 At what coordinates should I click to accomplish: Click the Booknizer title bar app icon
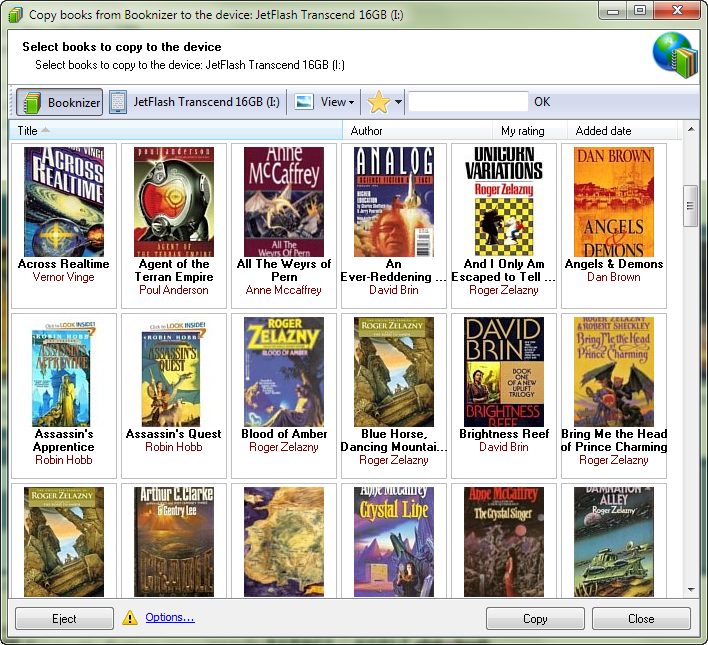pos(15,14)
